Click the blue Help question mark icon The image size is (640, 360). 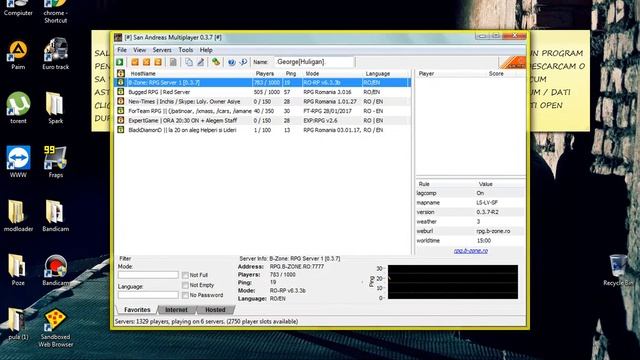pos(231,62)
